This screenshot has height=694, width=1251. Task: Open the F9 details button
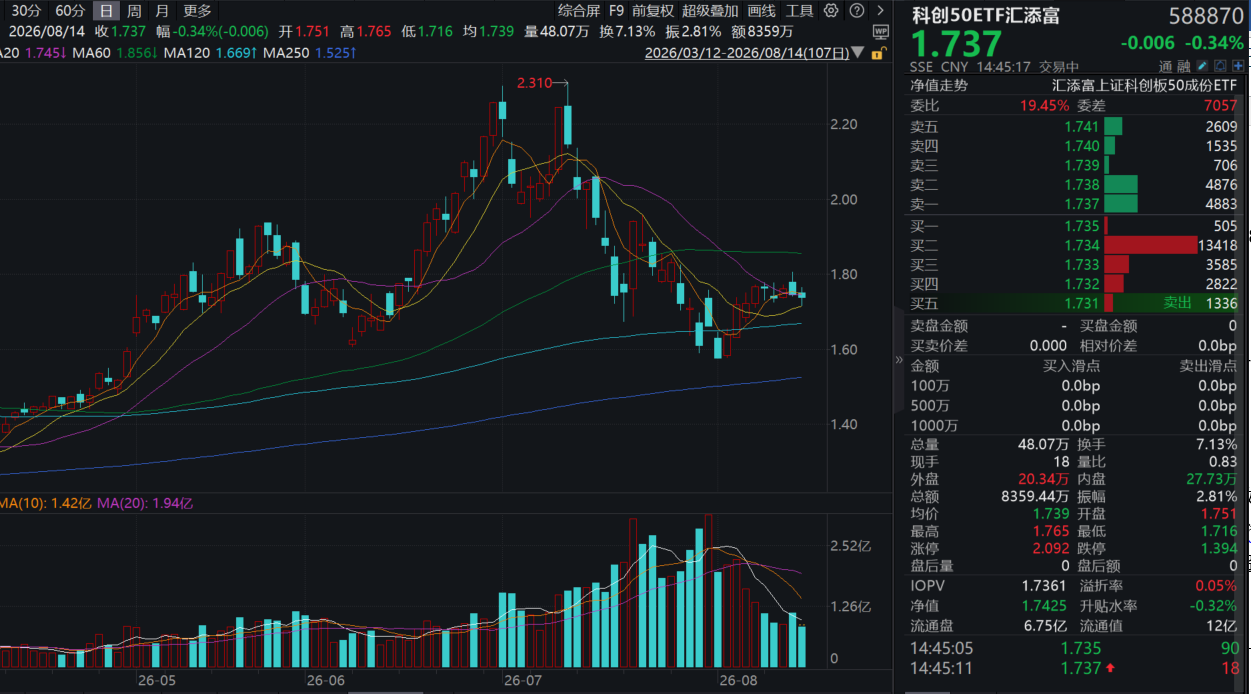tap(616, 11)
